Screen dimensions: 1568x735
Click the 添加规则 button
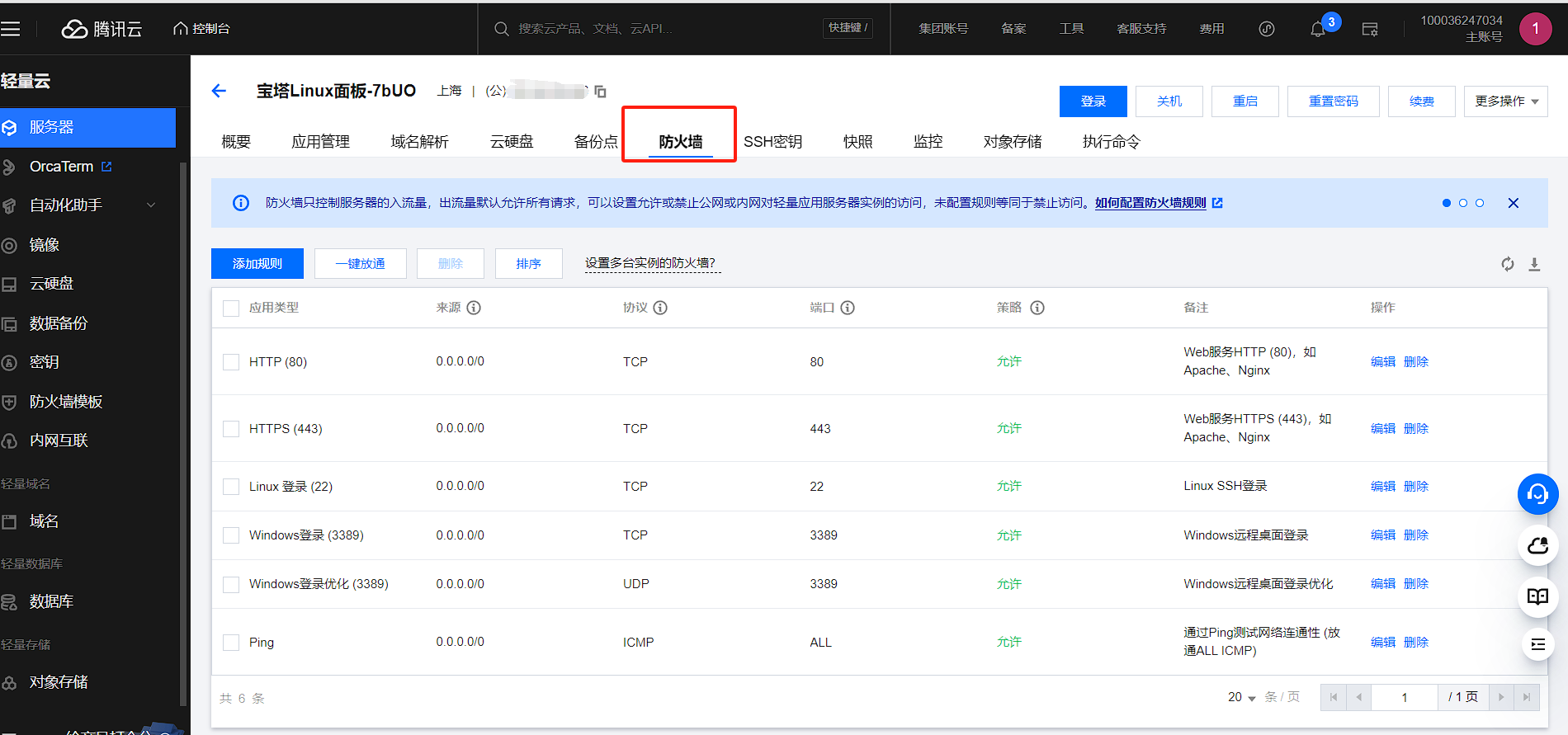tap(257, 264)
